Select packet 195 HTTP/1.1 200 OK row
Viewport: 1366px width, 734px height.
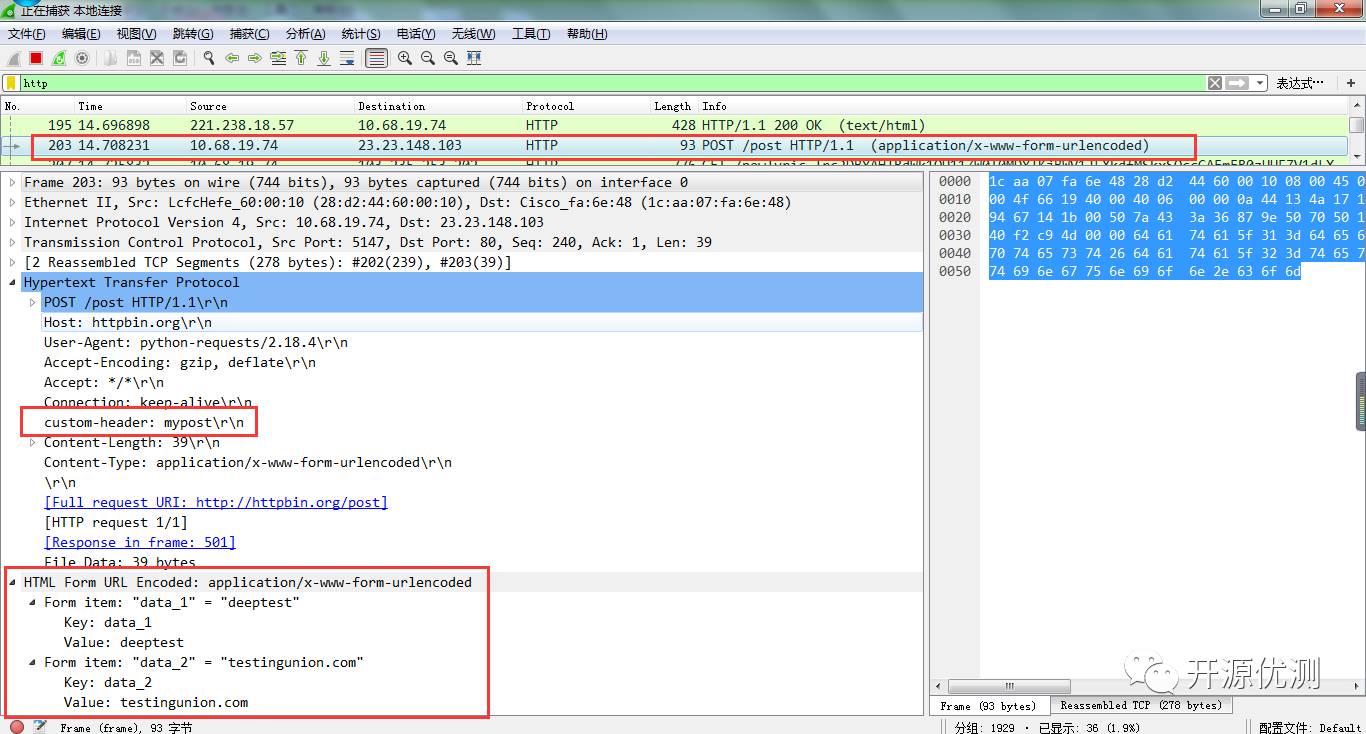[x=675, y=125]
